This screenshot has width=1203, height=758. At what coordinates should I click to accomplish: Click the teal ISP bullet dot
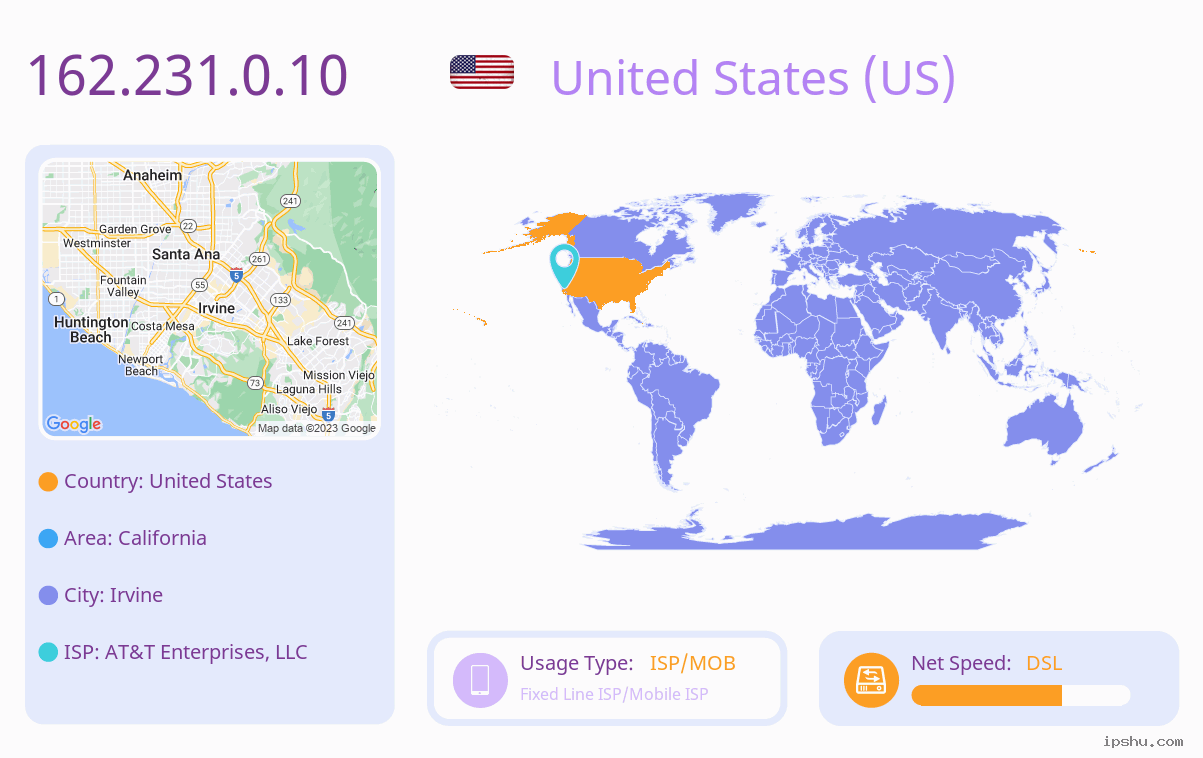click(x=48, y=653)
